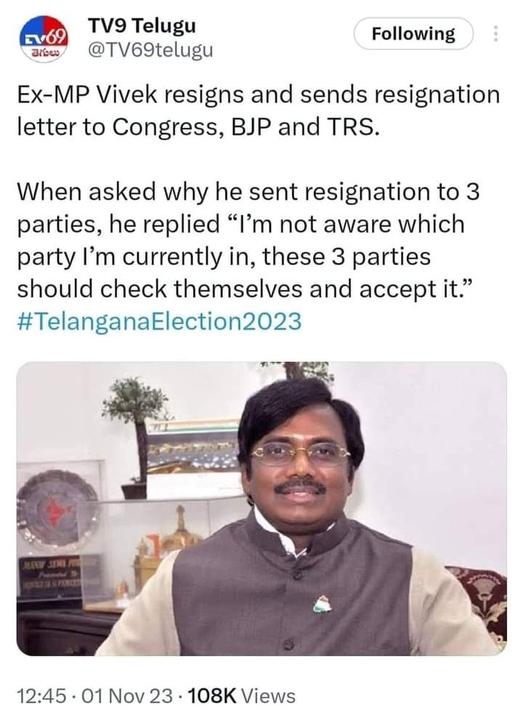The width and height of the screenshot is (523, 720).
Task: Open the TV9 Telugu profile avatar
Action: [44, 39]
